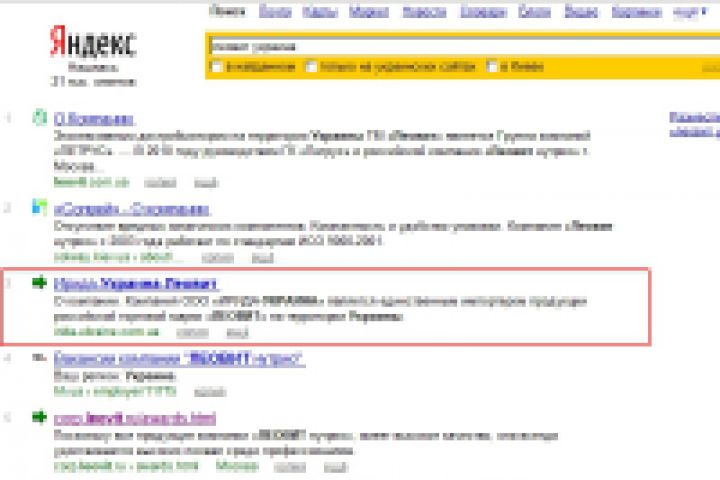Open the purple corp.leevit.ru result title link
This screenshot has height=480, width=720.
pyautogui.click(x=135, y=419)
